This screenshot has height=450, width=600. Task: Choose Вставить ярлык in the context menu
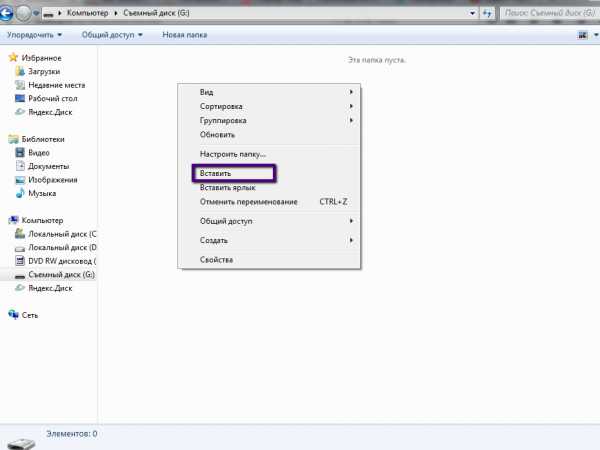tap(269, 188)
